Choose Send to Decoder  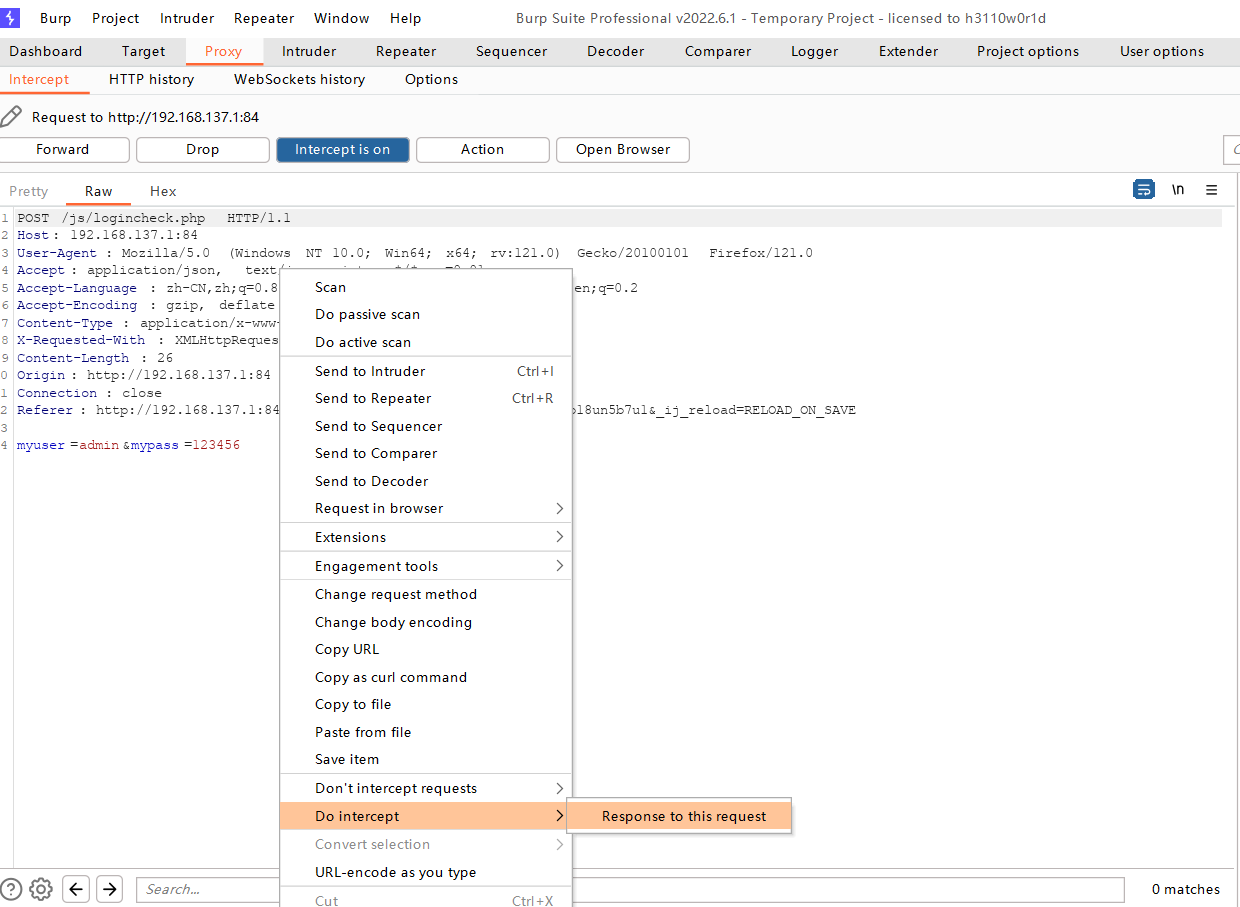click(426, 481)
